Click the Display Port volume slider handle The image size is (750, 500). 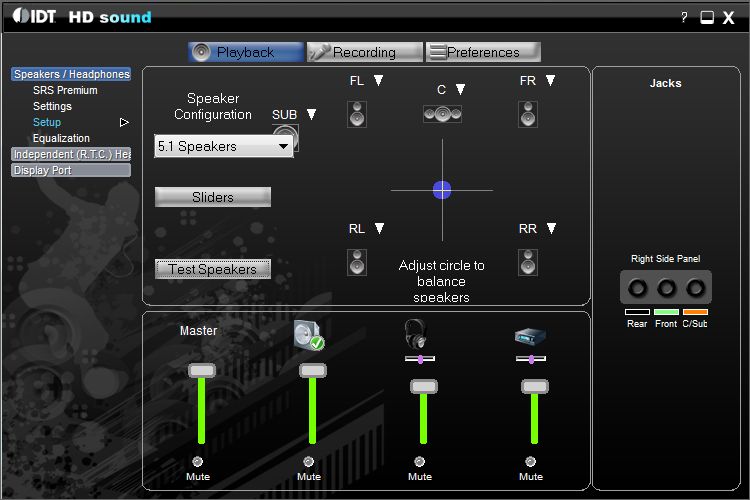535,386
